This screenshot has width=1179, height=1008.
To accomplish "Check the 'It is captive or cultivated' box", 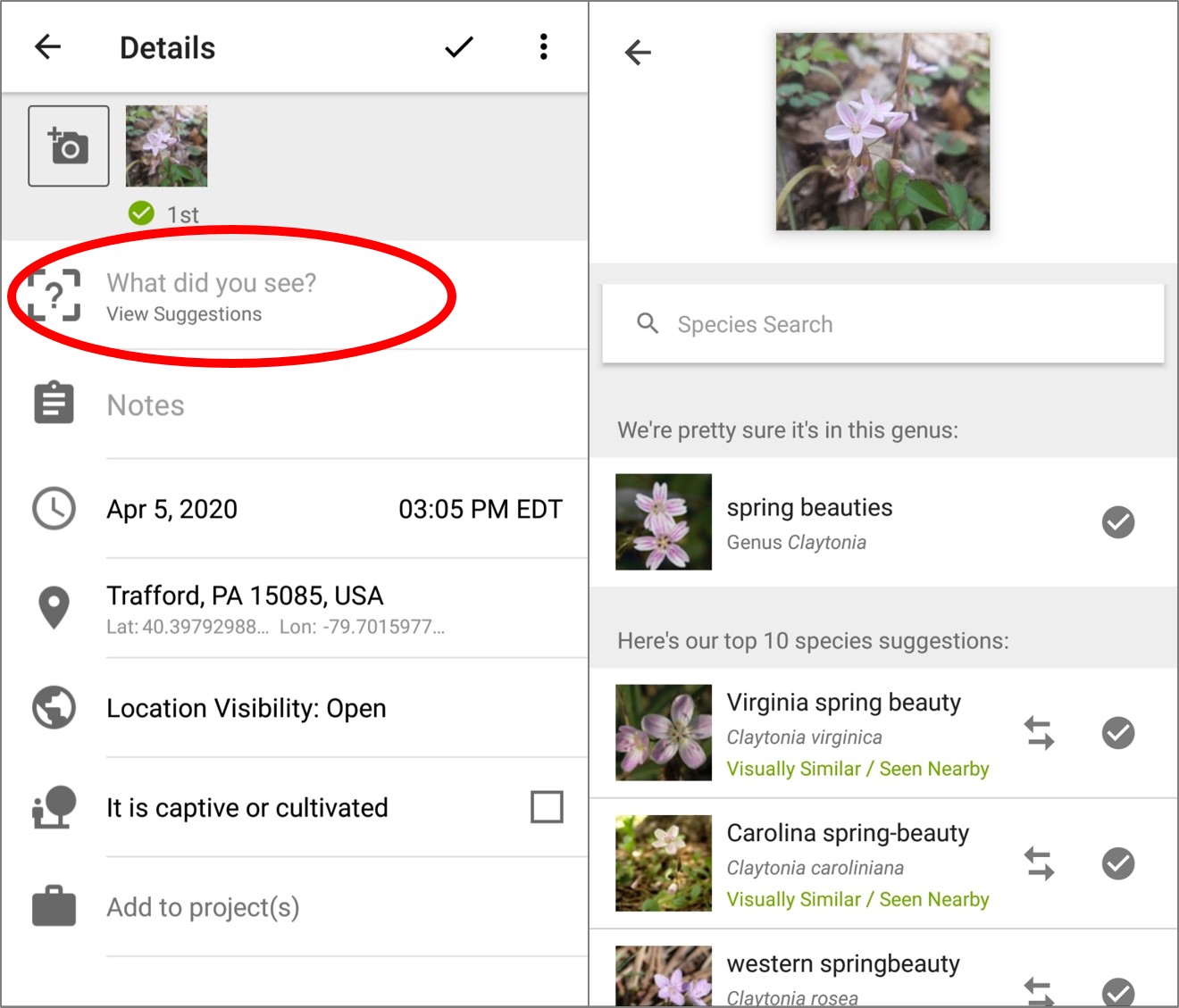I will tap(547, 807).
